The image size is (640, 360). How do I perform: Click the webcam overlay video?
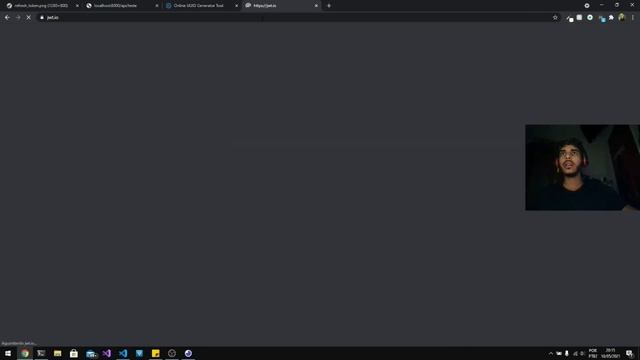coord(582,168)
